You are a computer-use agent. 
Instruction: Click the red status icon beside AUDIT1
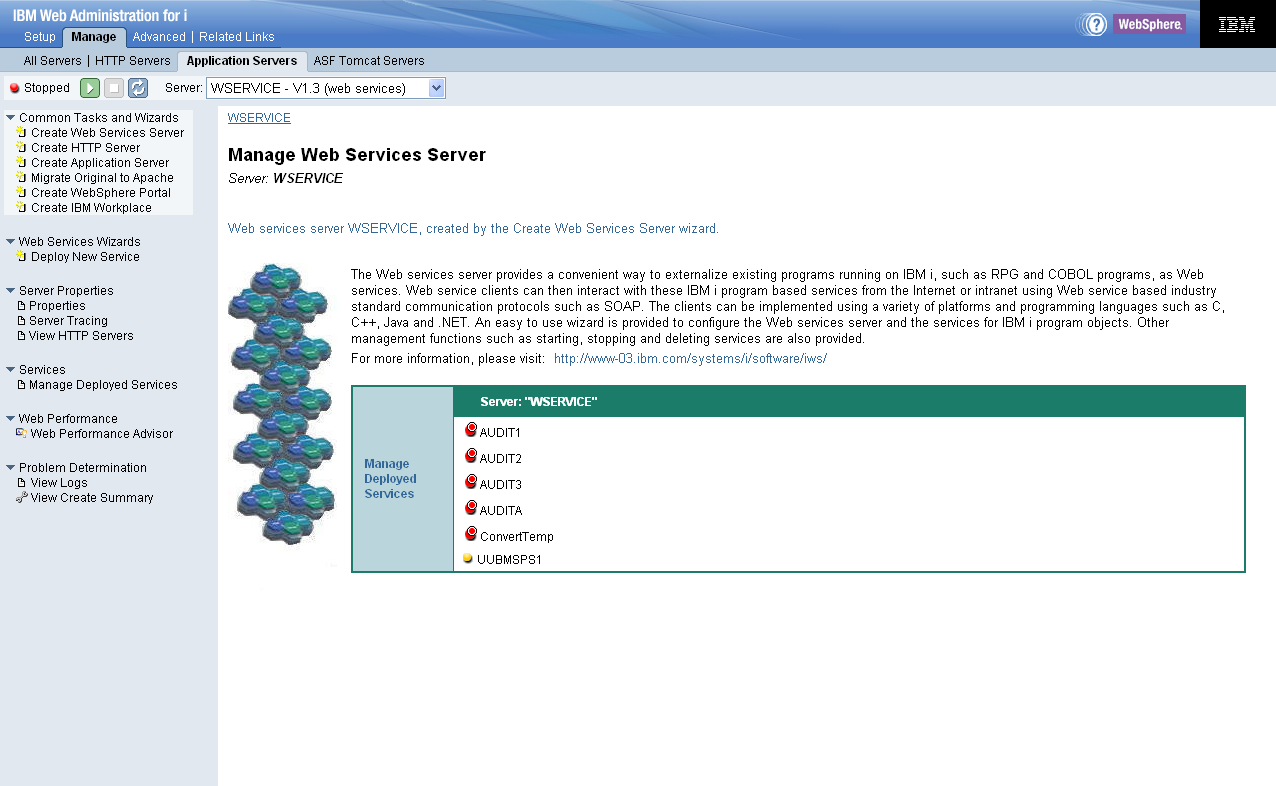coord(471,430)
